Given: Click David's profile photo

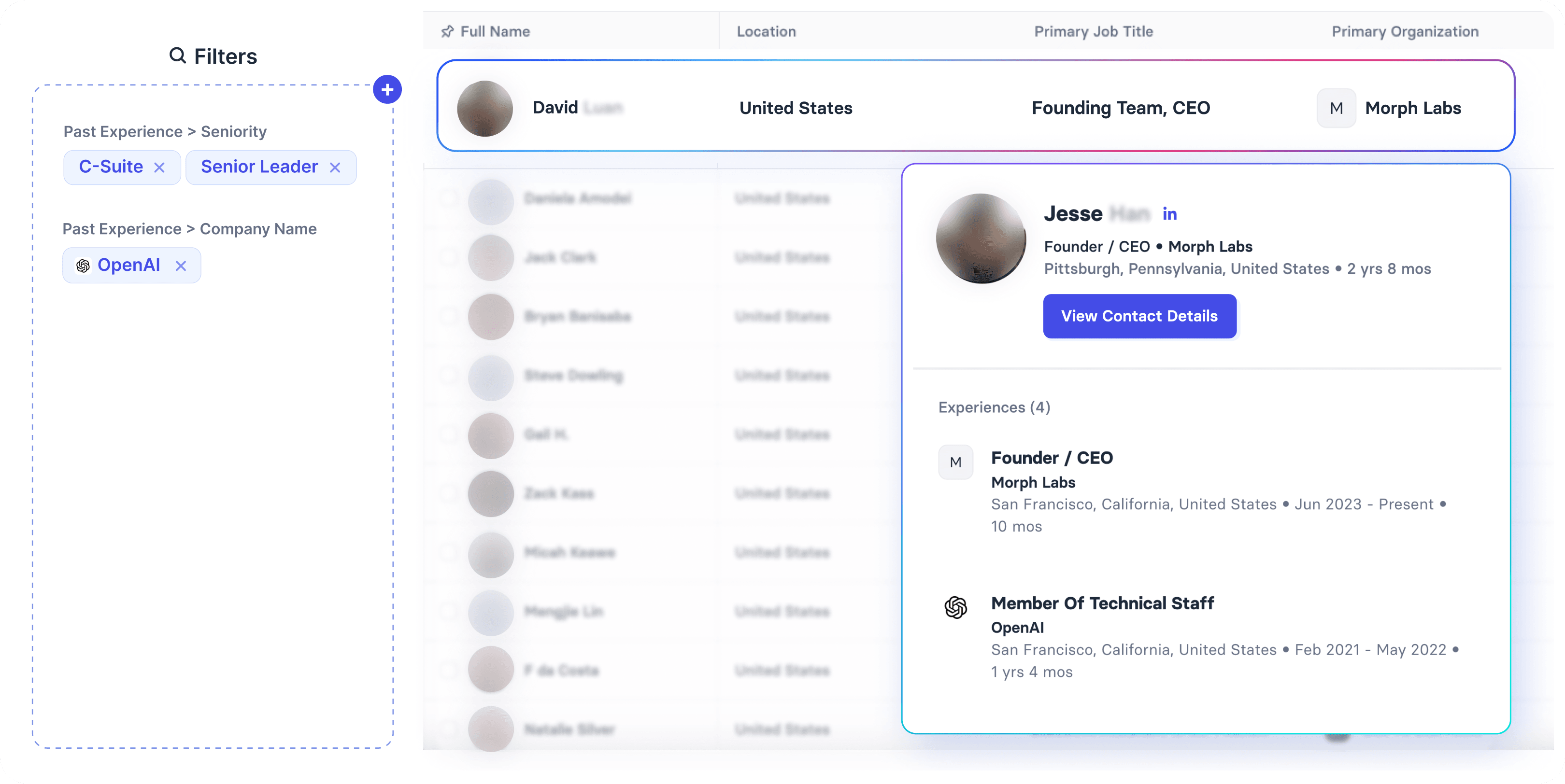Looking at the screenshot, I should pos(485,108).
